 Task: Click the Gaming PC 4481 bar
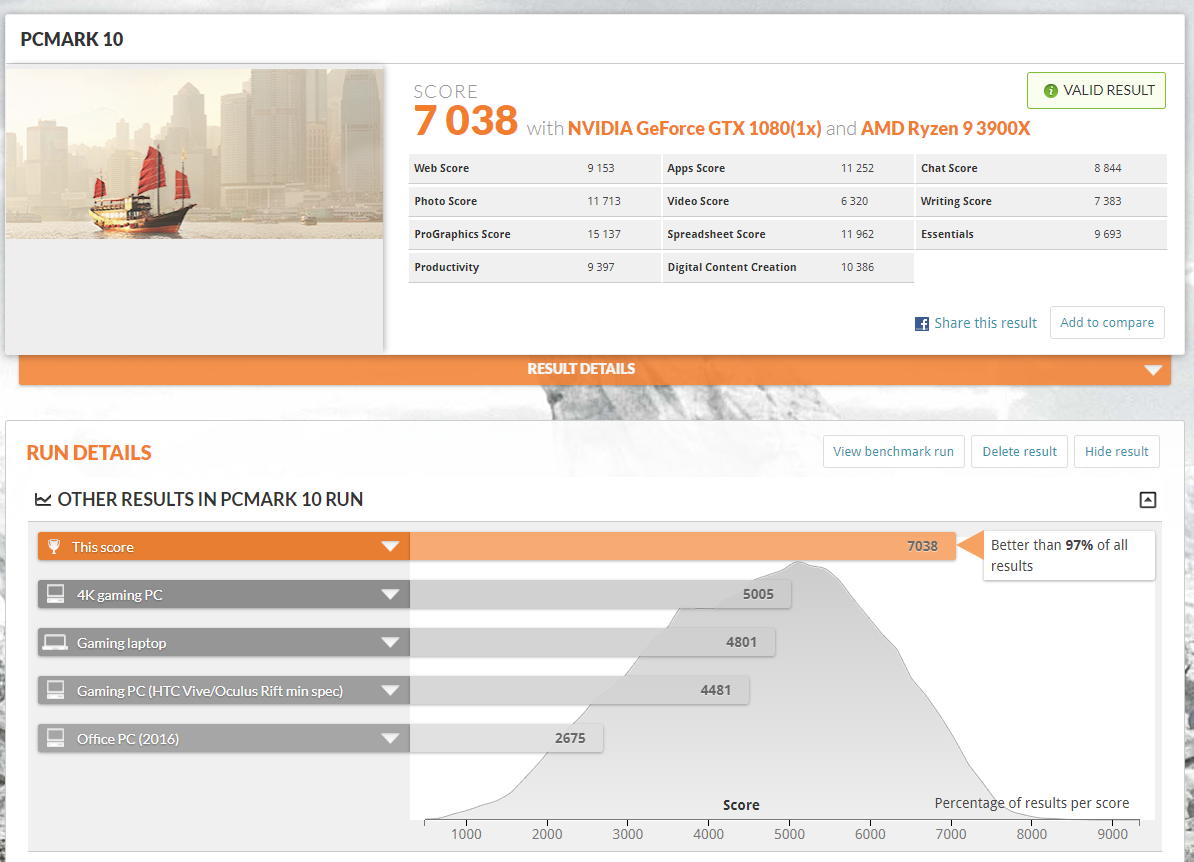(579, 690)
